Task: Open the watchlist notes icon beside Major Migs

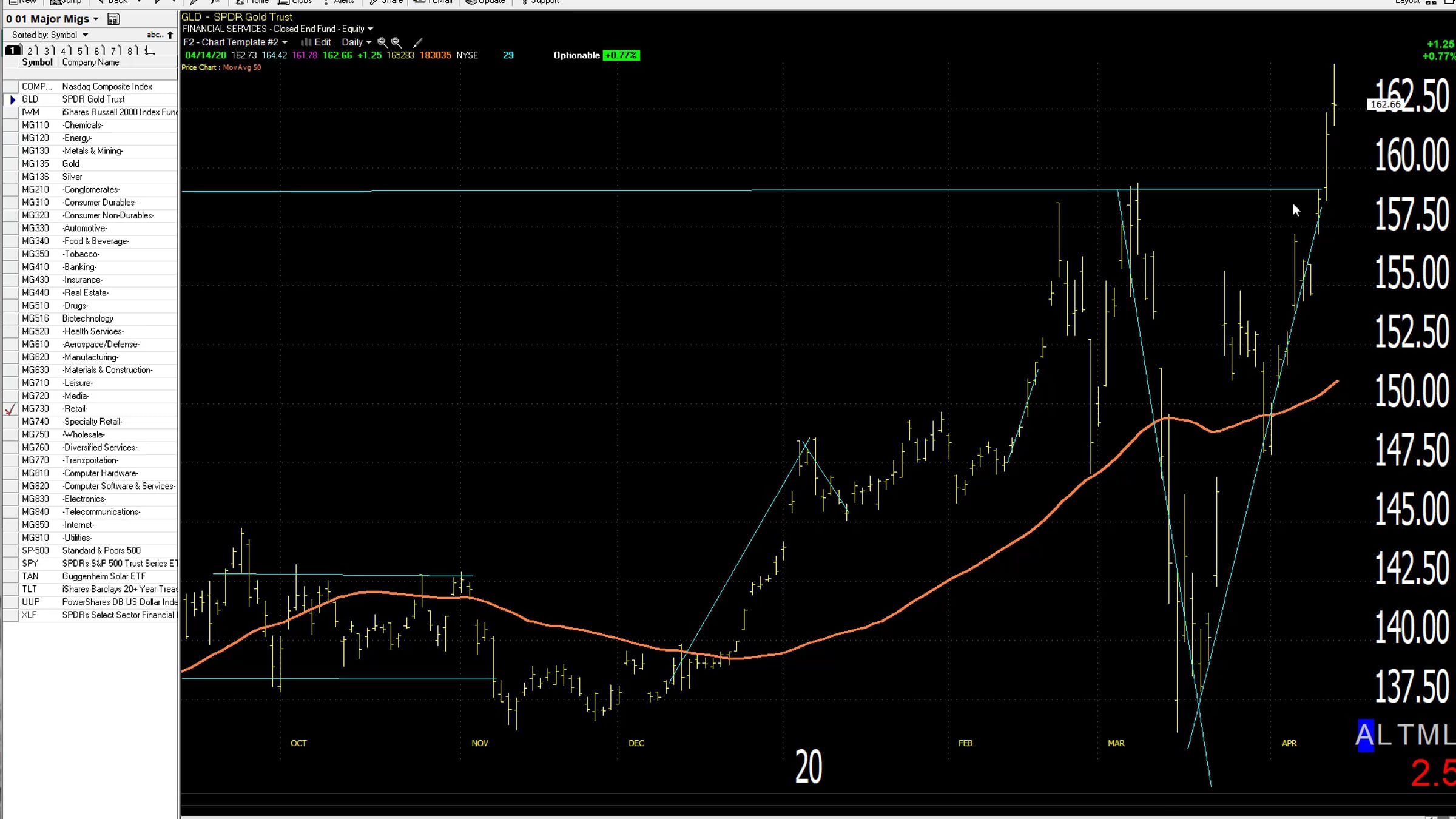Action: point(113,19)
